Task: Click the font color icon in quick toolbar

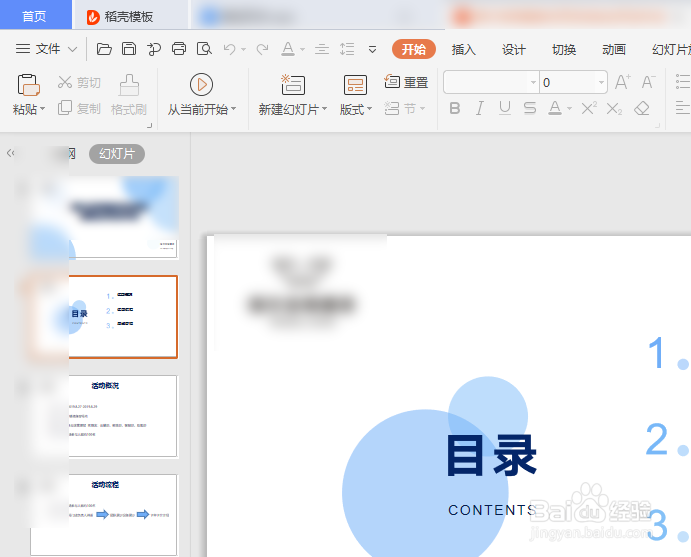Action: [x=288, y=49]
